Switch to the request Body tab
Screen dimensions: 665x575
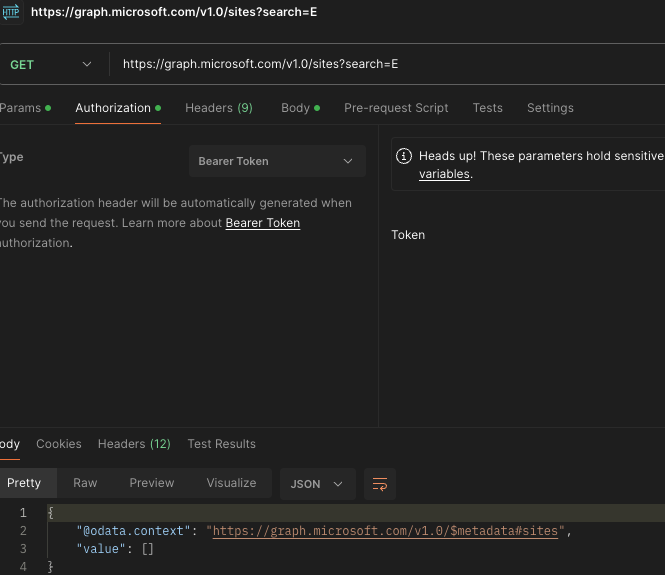(300, 108)
